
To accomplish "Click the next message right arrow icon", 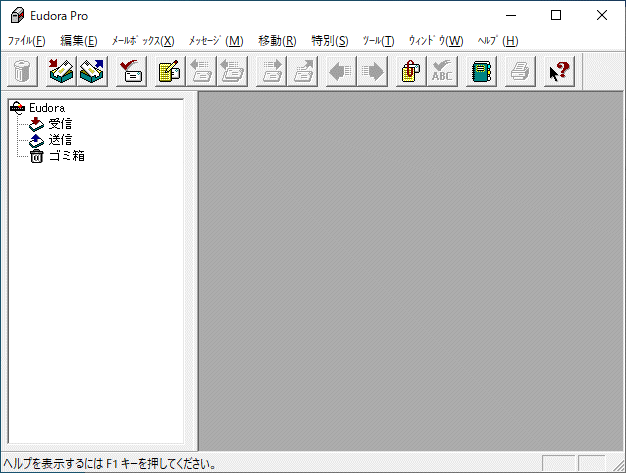I will (x=372, y=71).
